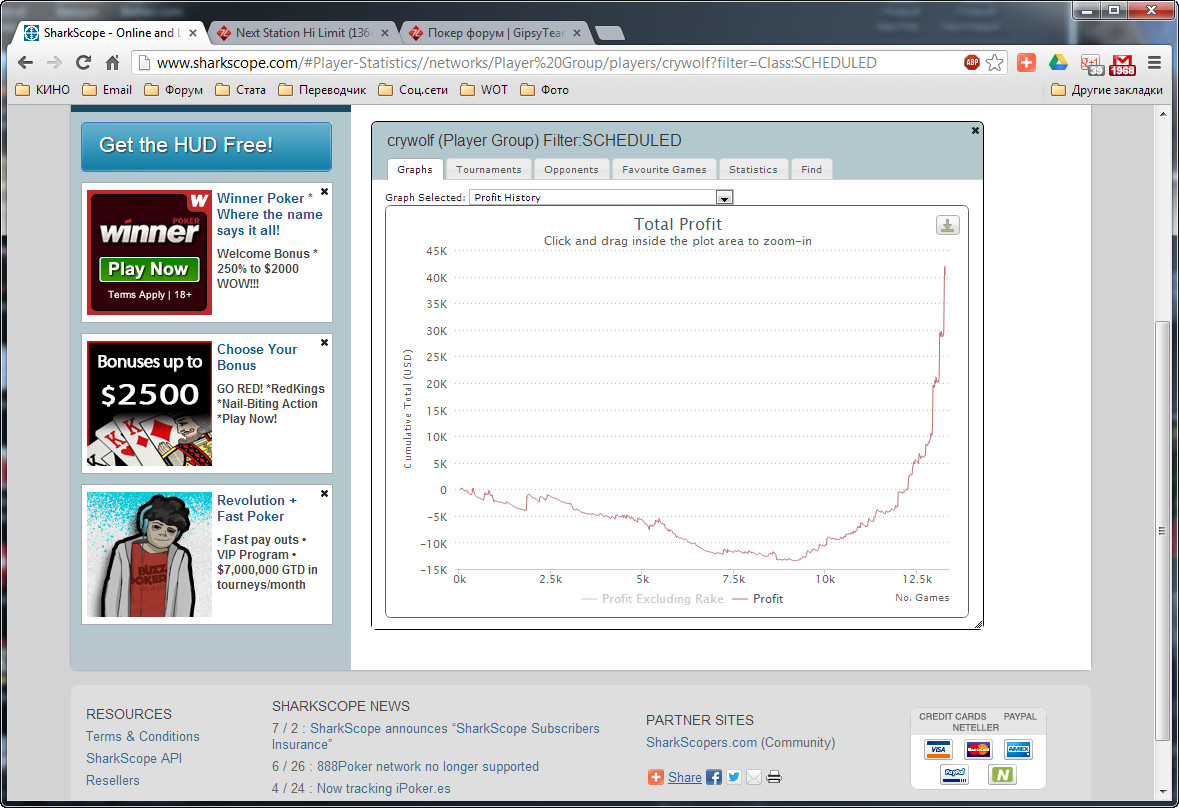Share the page on Facebook
Viewport: 1179px width, 808px height.
713,777
